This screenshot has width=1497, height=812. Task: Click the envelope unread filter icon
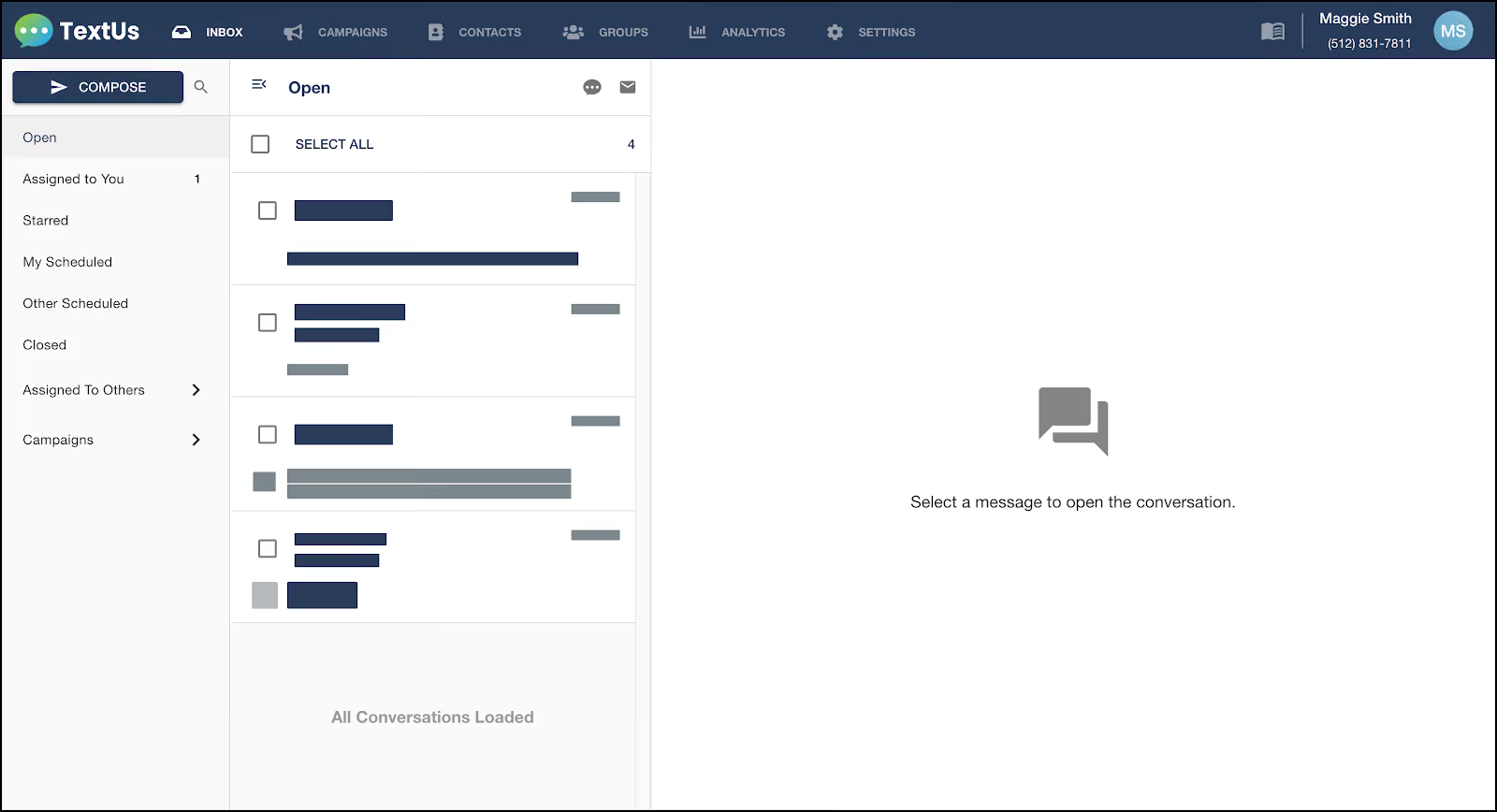click(x=628, y=87)
